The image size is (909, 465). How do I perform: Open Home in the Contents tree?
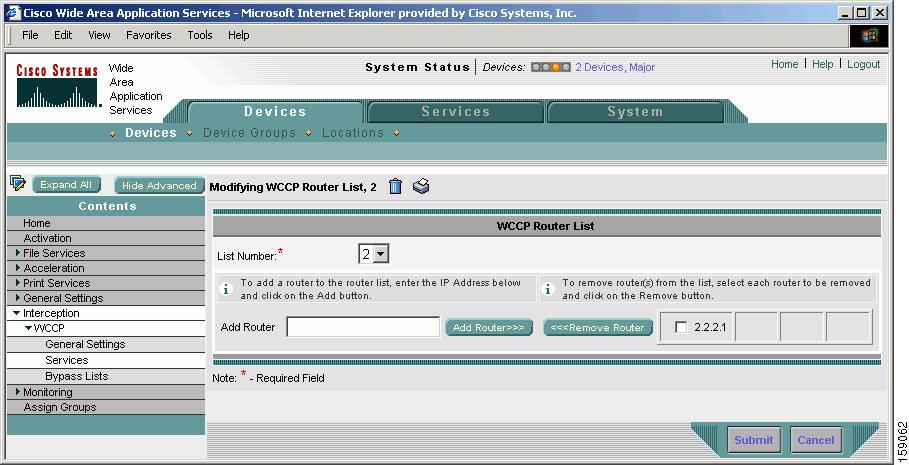pos(37,223)
